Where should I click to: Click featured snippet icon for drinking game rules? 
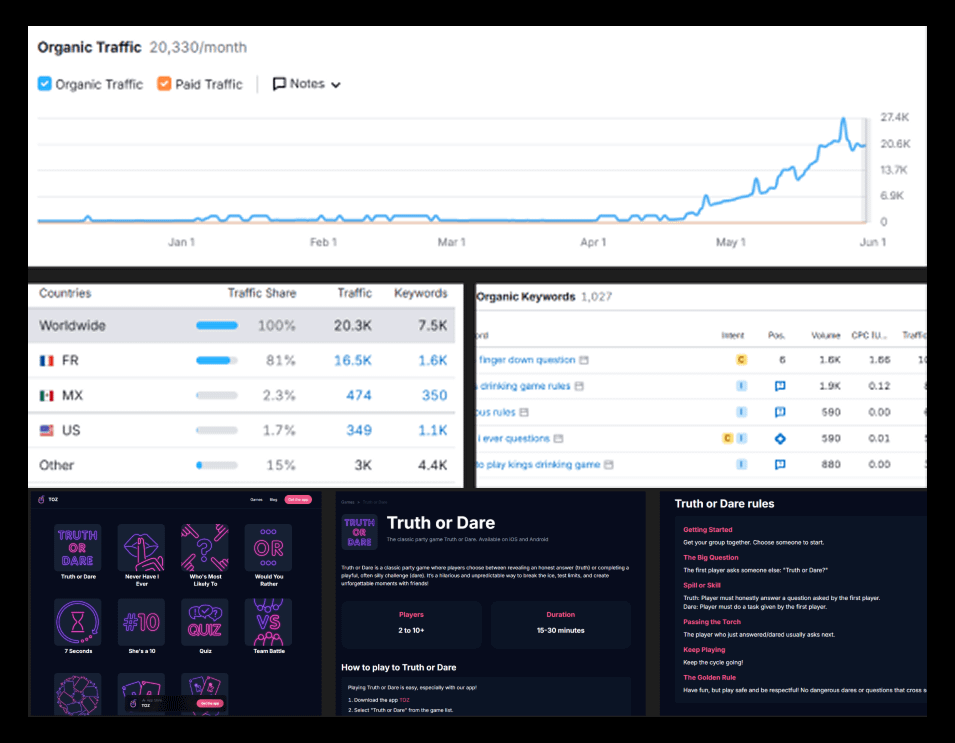(780, 386)
